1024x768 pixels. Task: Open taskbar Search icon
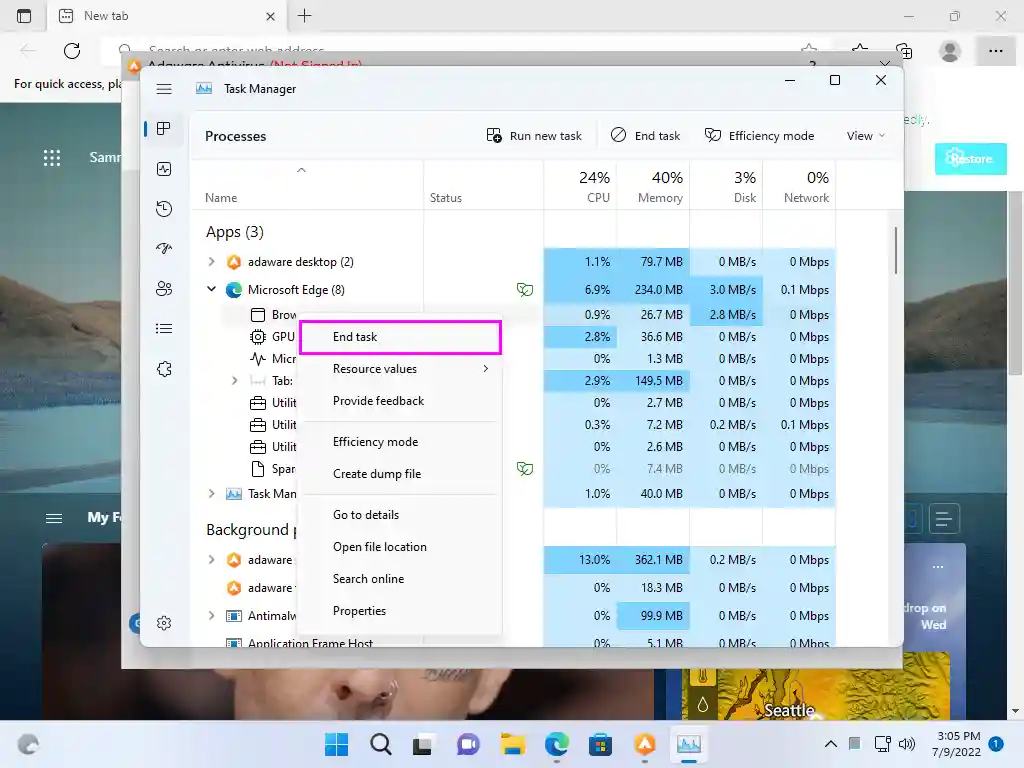click(381, 744)
